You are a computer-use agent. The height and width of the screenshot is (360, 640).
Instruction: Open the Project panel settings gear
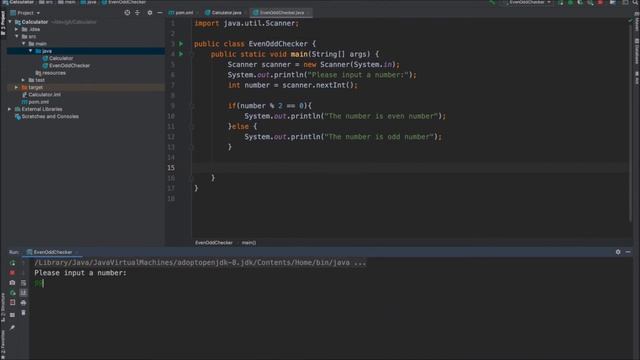coord(150,13)
